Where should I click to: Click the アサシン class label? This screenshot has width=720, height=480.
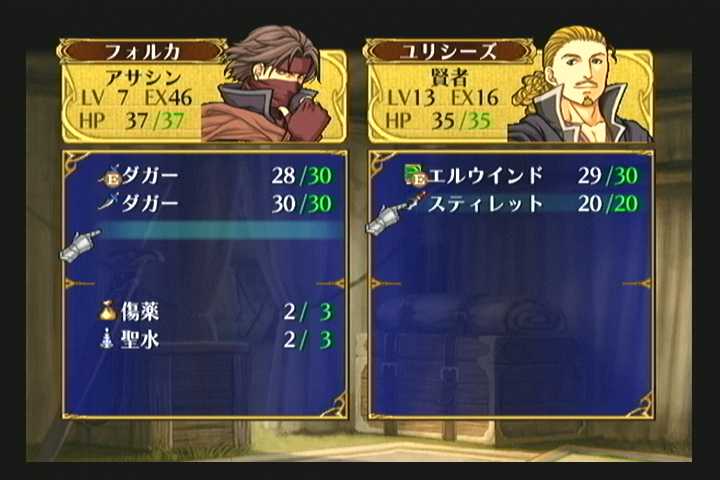[x=143, y=77]
